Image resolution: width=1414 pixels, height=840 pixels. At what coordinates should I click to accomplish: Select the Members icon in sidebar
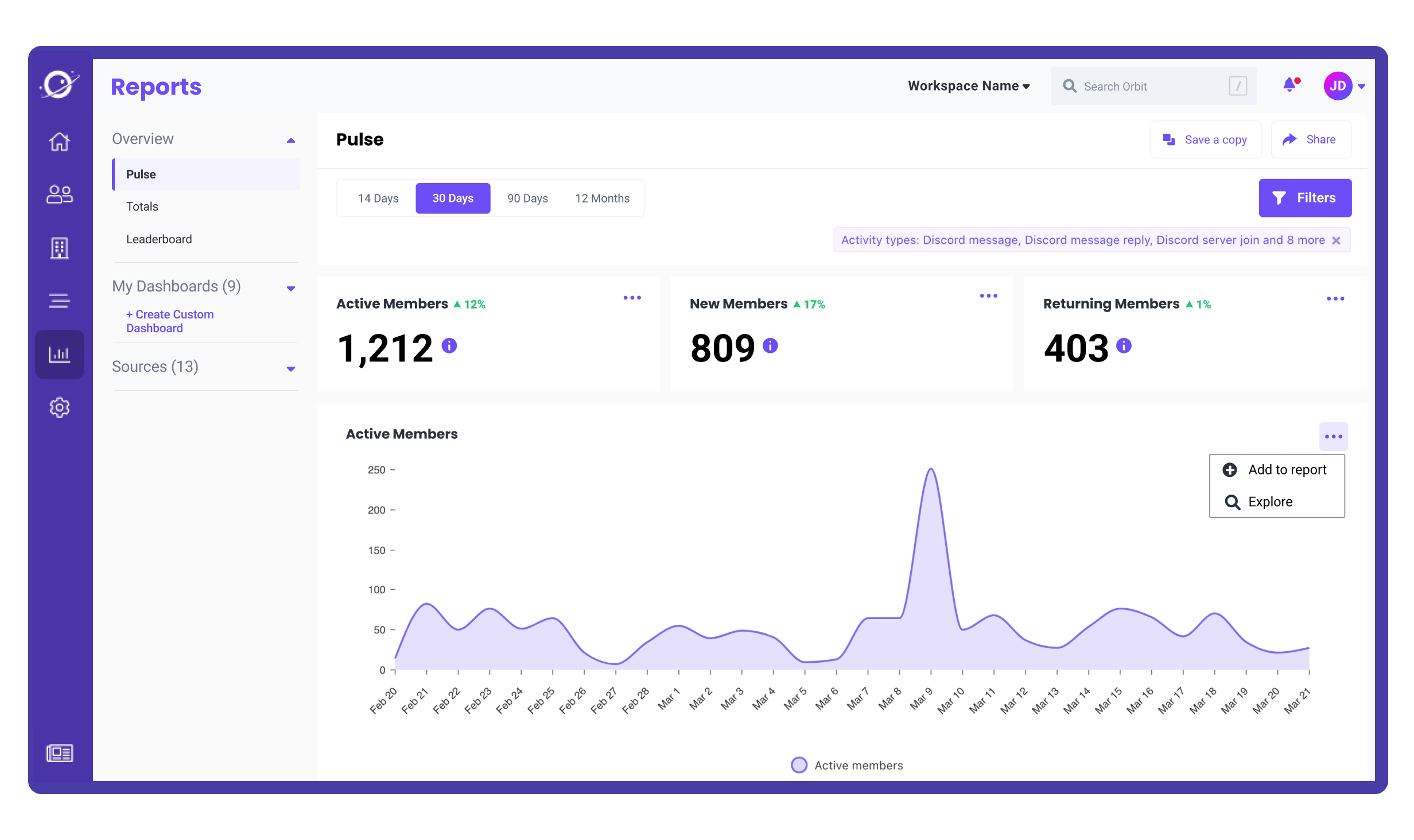coord(60,195)
